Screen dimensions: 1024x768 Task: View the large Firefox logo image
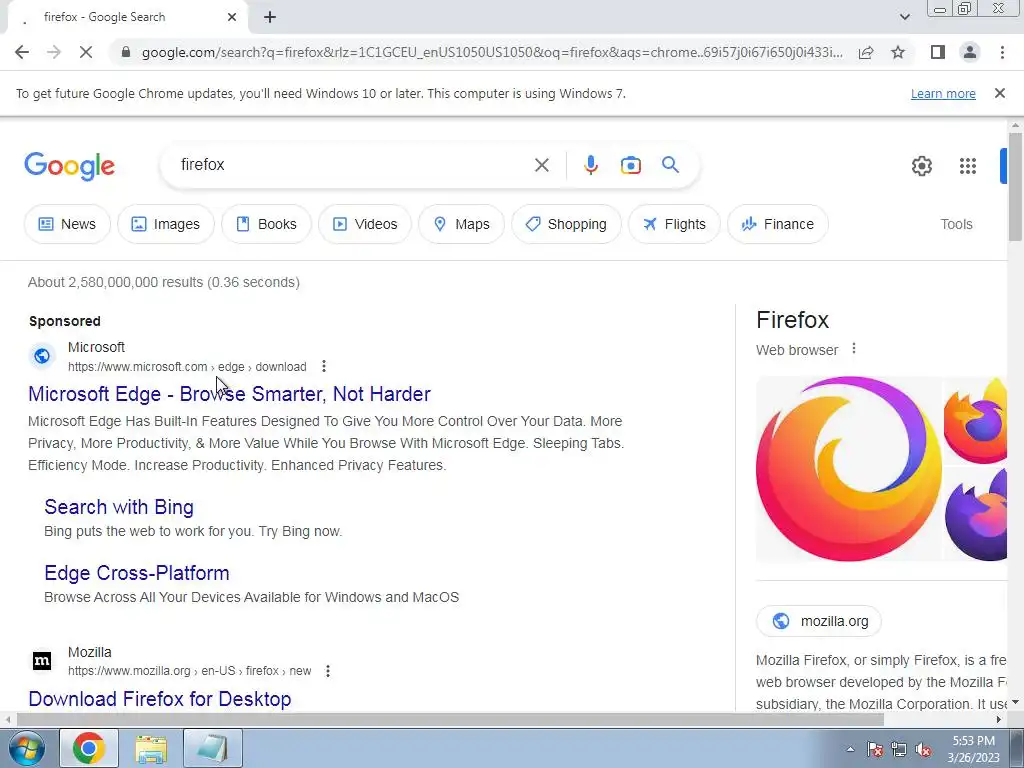(848, 468)
